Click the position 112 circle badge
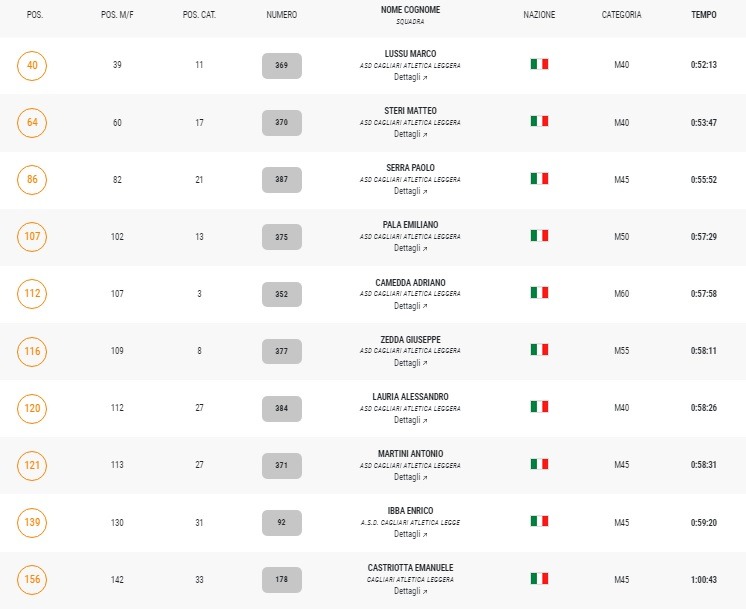The image size is (746, 609). (32, 294)
